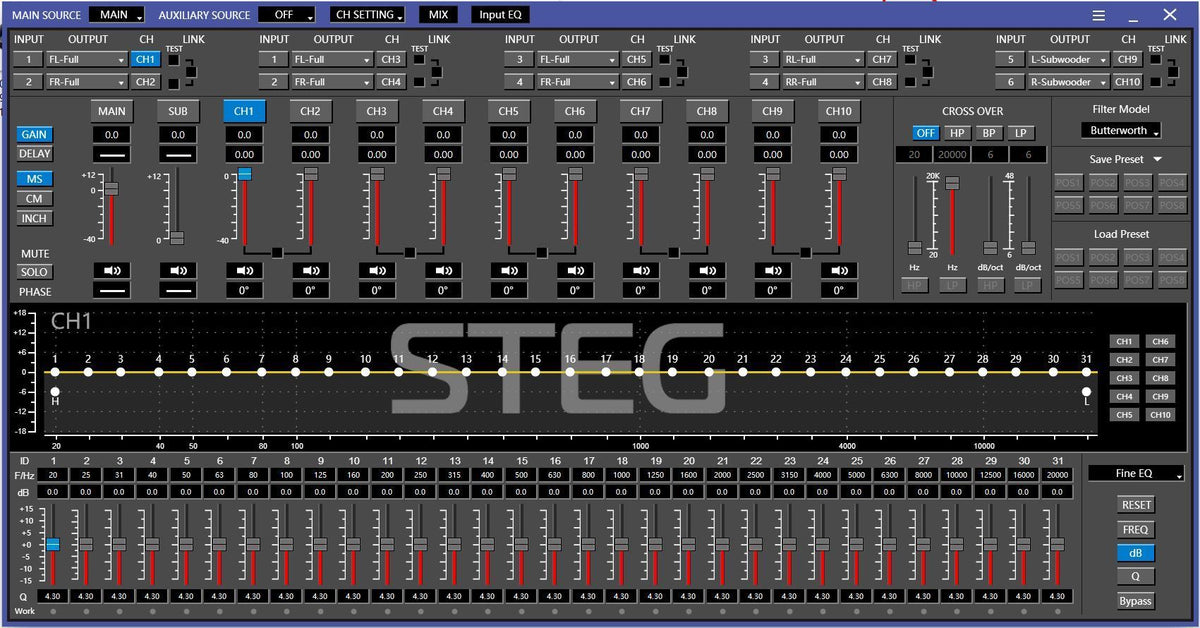The image size is (1200, 628).
Task: Select crossover HP mode
Action: 957,133
